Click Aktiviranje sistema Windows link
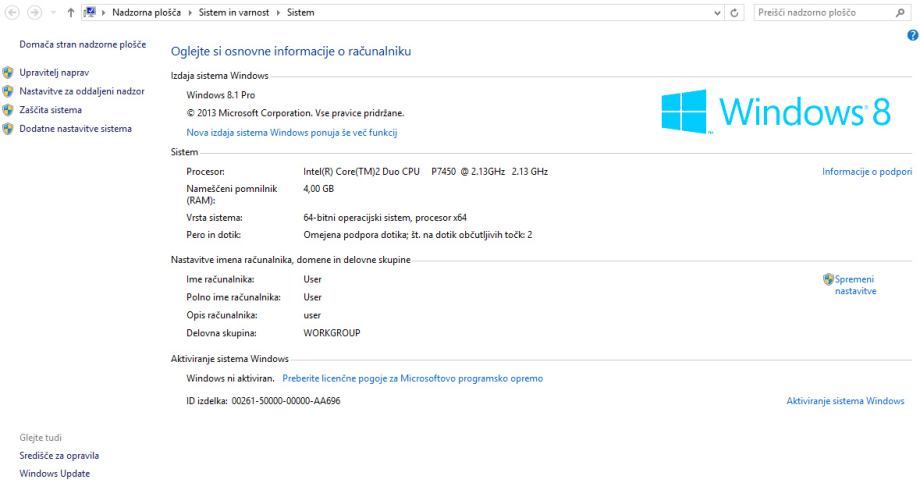 845,401
